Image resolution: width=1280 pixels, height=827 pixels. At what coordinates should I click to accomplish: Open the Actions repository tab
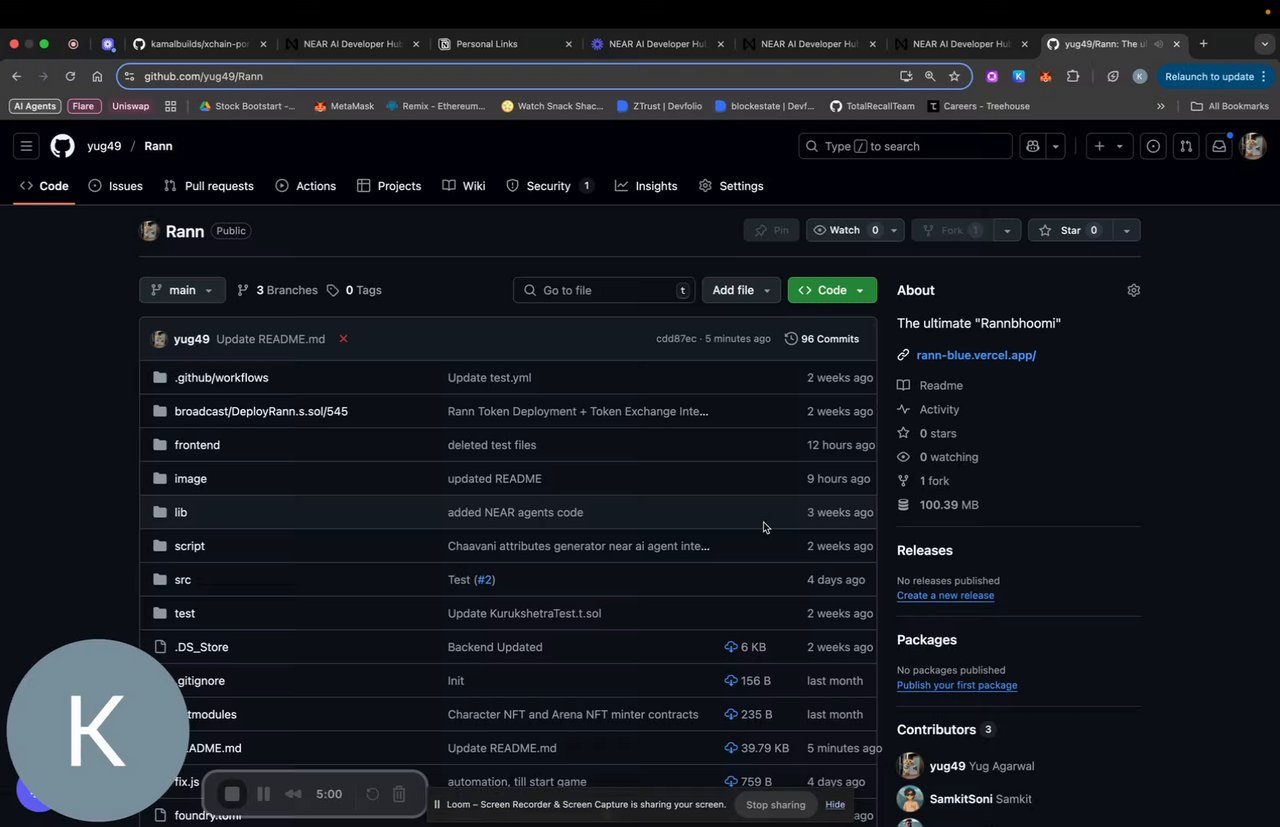tap(306, 186)
